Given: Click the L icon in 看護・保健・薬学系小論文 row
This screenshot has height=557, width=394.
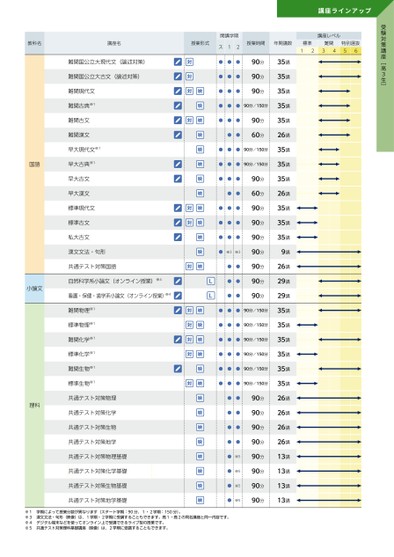Looking at the screenshot, I should tap(211, 296).
